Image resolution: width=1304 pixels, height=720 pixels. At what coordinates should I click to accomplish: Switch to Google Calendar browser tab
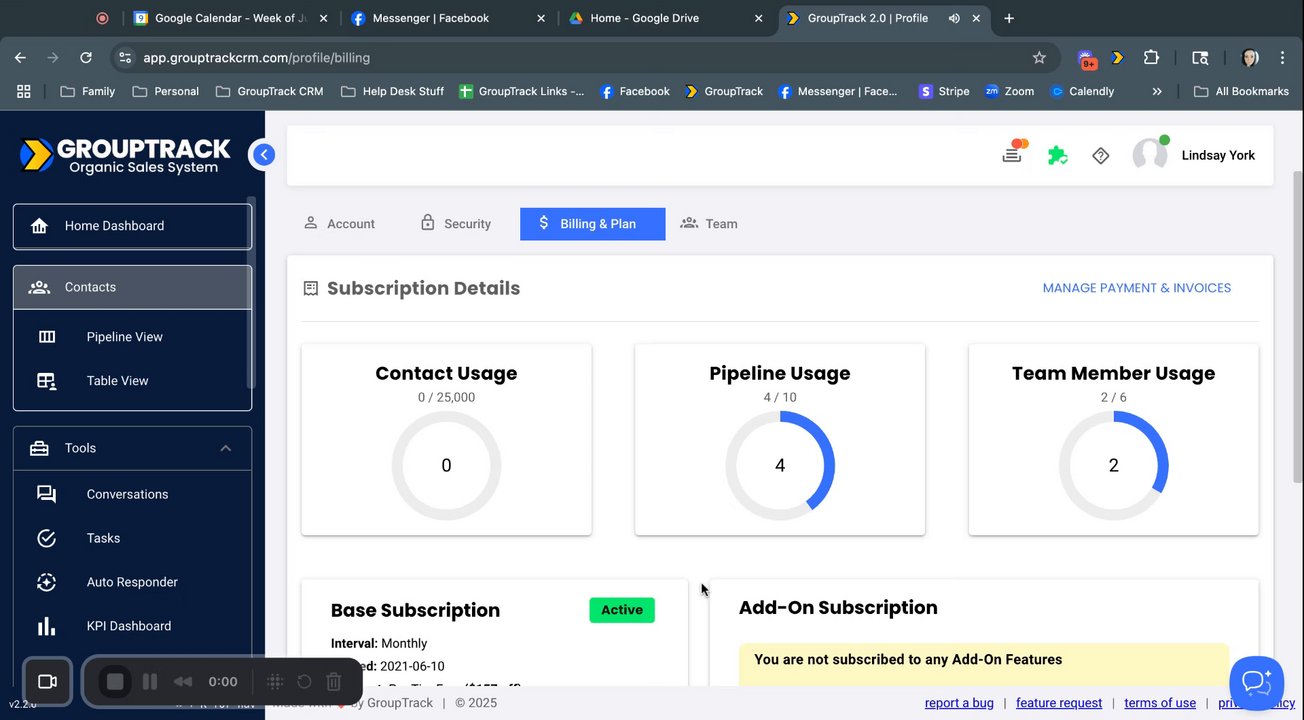coord(232,18)
